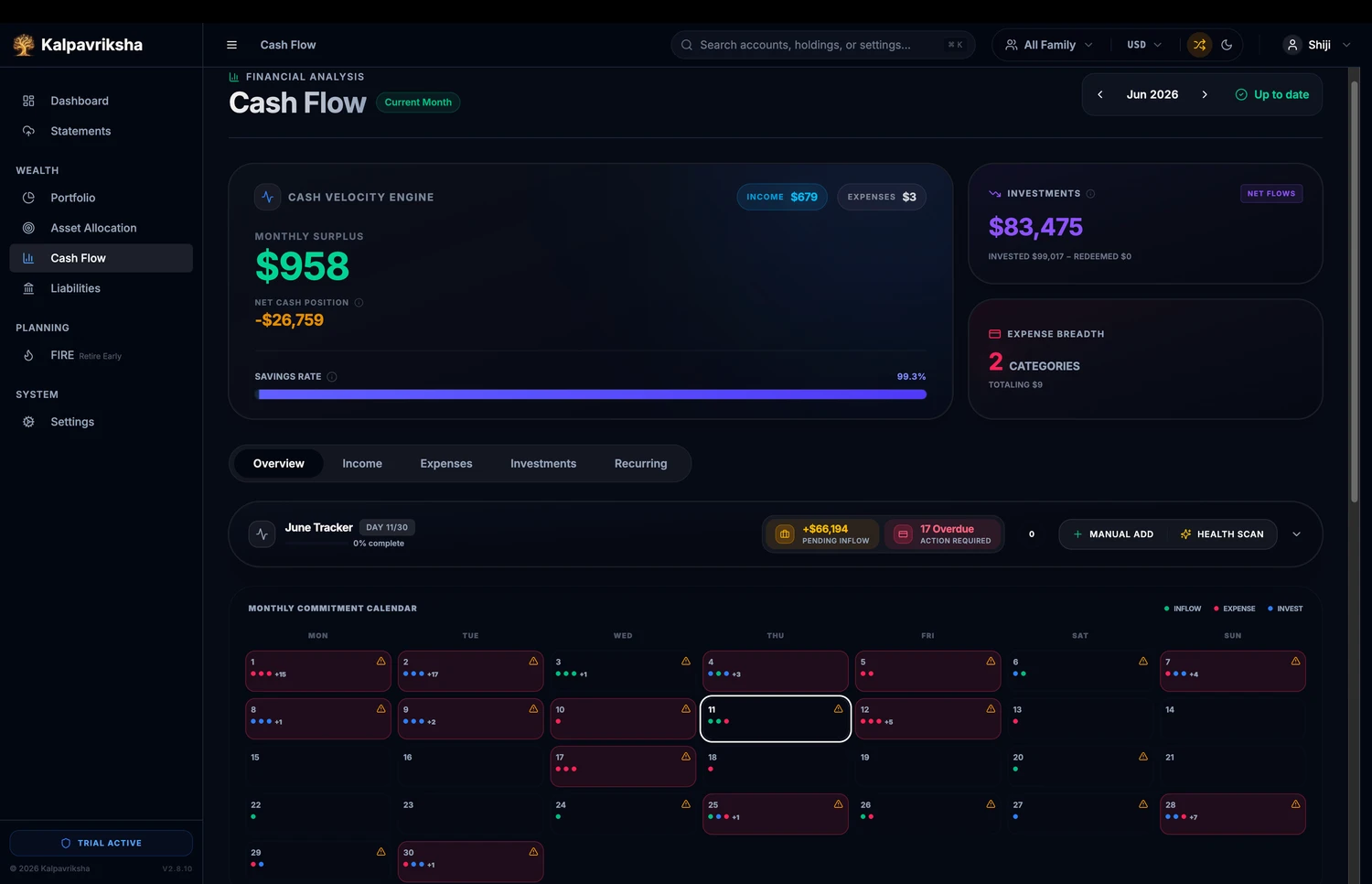Click the Manual Add button

pos(1113,534)
